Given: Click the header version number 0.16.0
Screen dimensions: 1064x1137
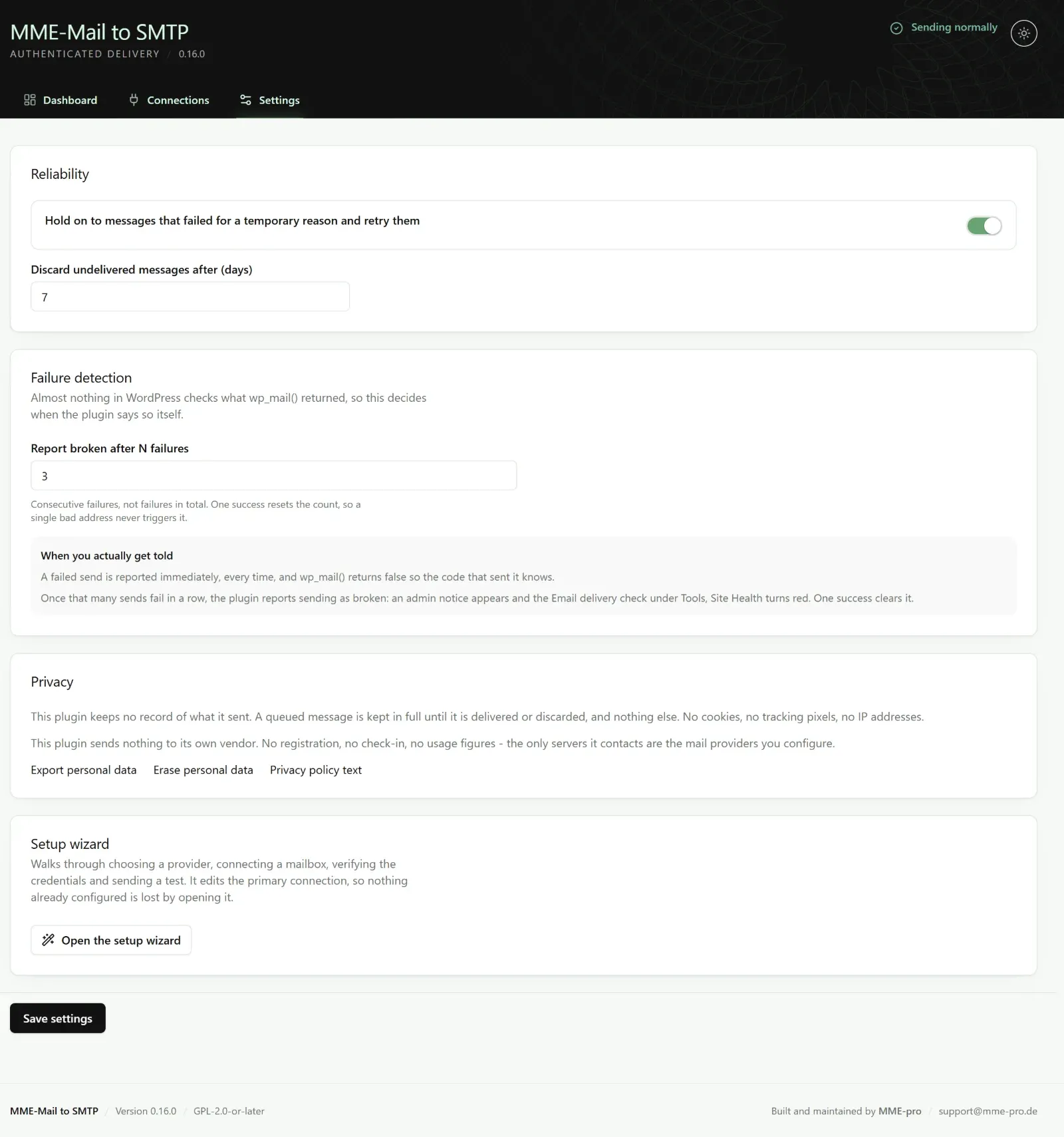Looking at the screenshot, I should tap(192, 54).
